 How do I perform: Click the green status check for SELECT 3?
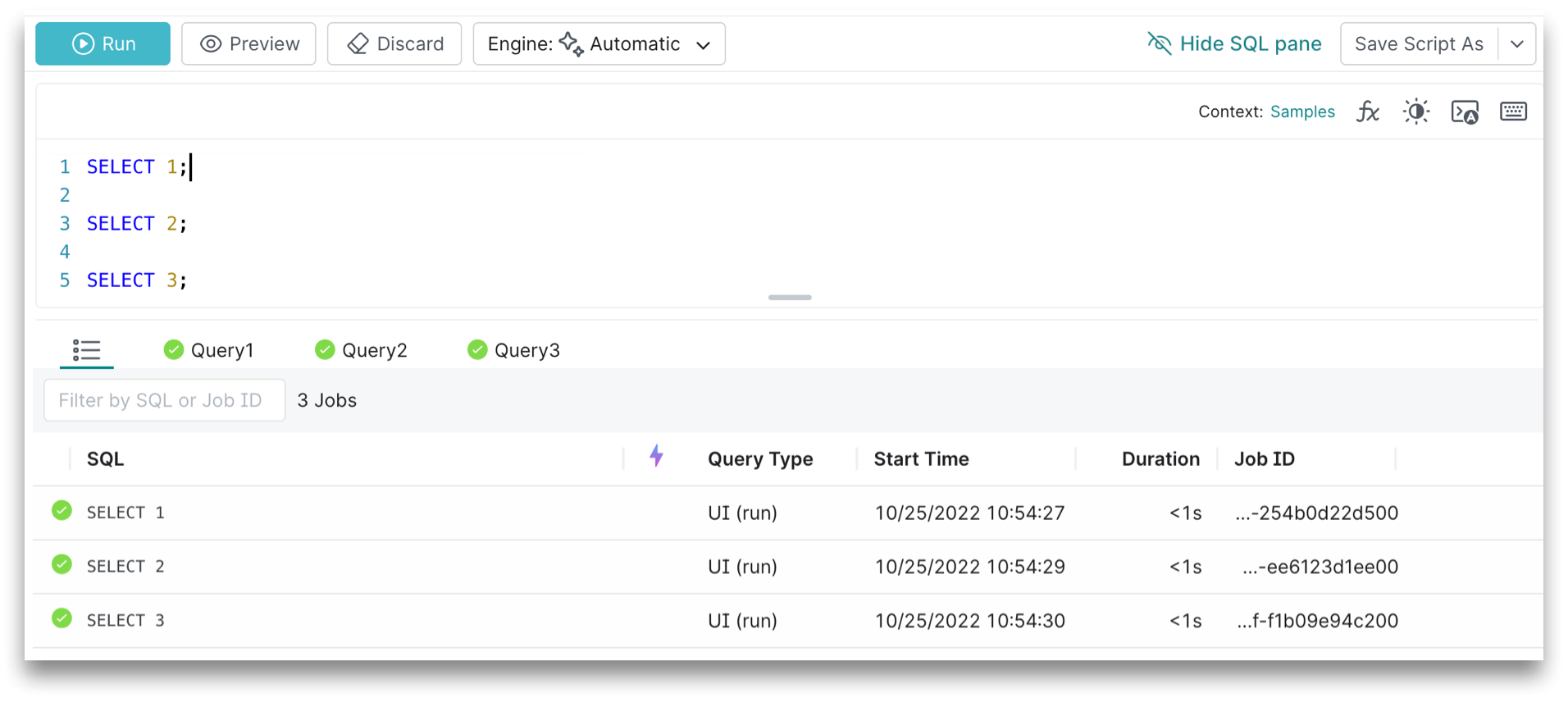pos(62,618)
